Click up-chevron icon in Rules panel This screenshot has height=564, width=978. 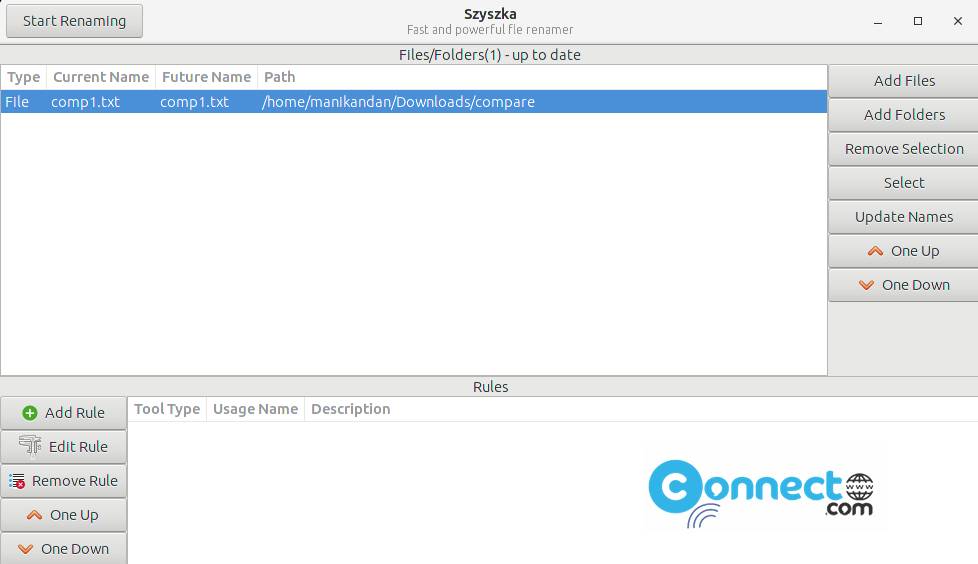34,515
